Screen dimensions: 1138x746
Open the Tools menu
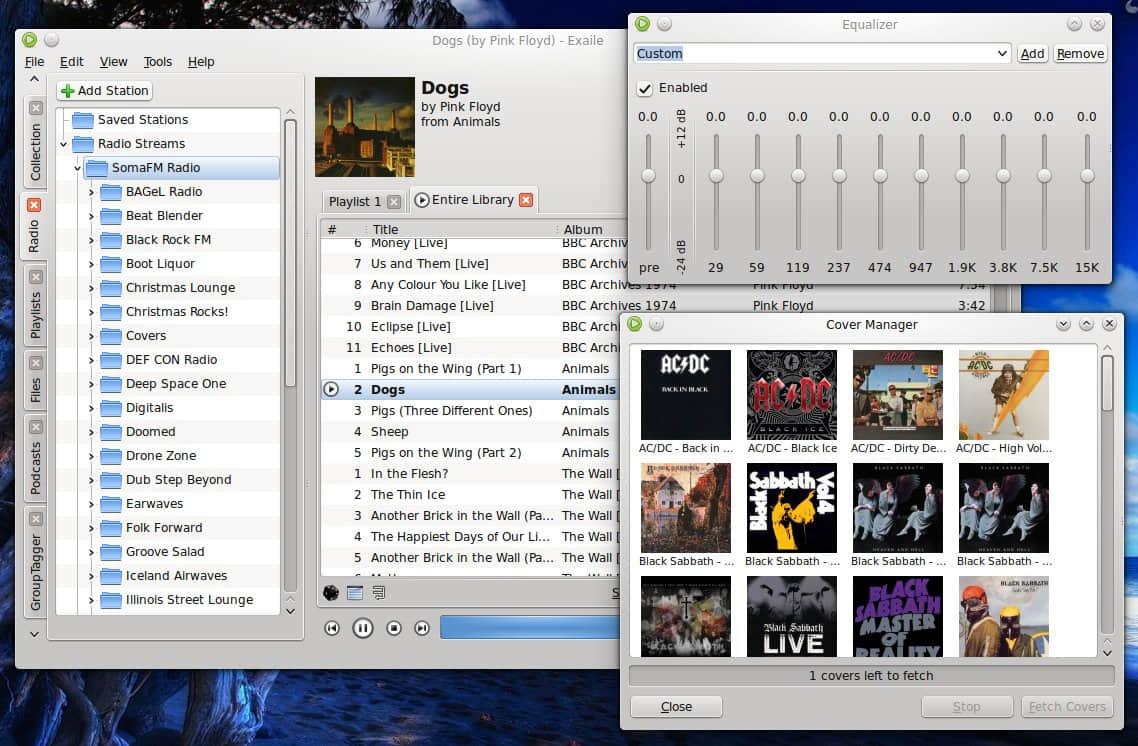tap(157, 62)
